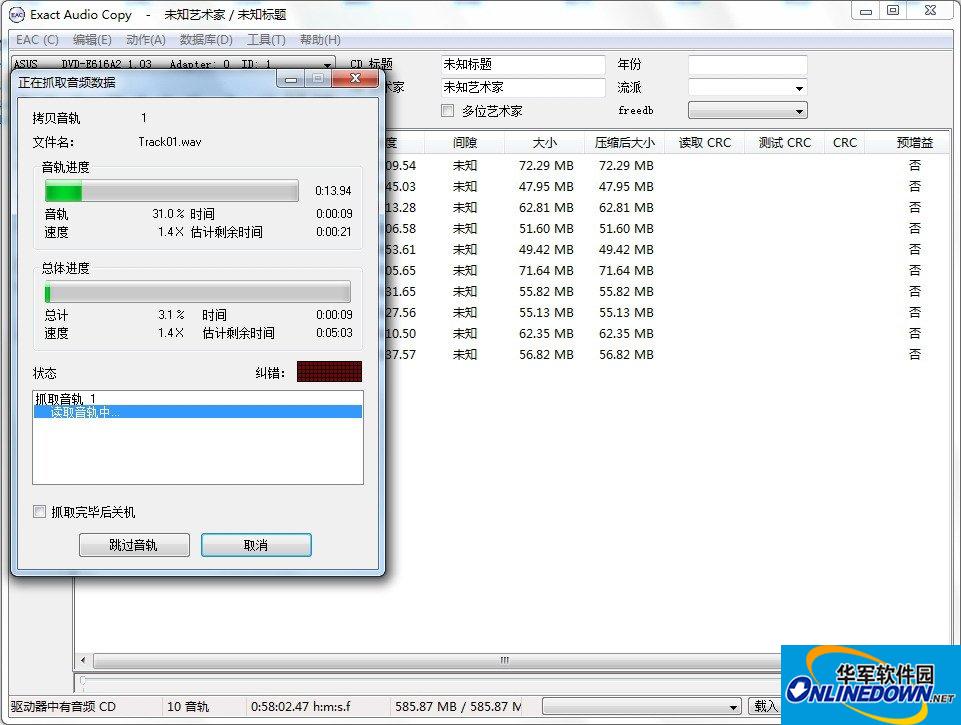Minimize the Exact Audio Copy main window
Viewport: 961px width, 725px height.
click(865, 11)
